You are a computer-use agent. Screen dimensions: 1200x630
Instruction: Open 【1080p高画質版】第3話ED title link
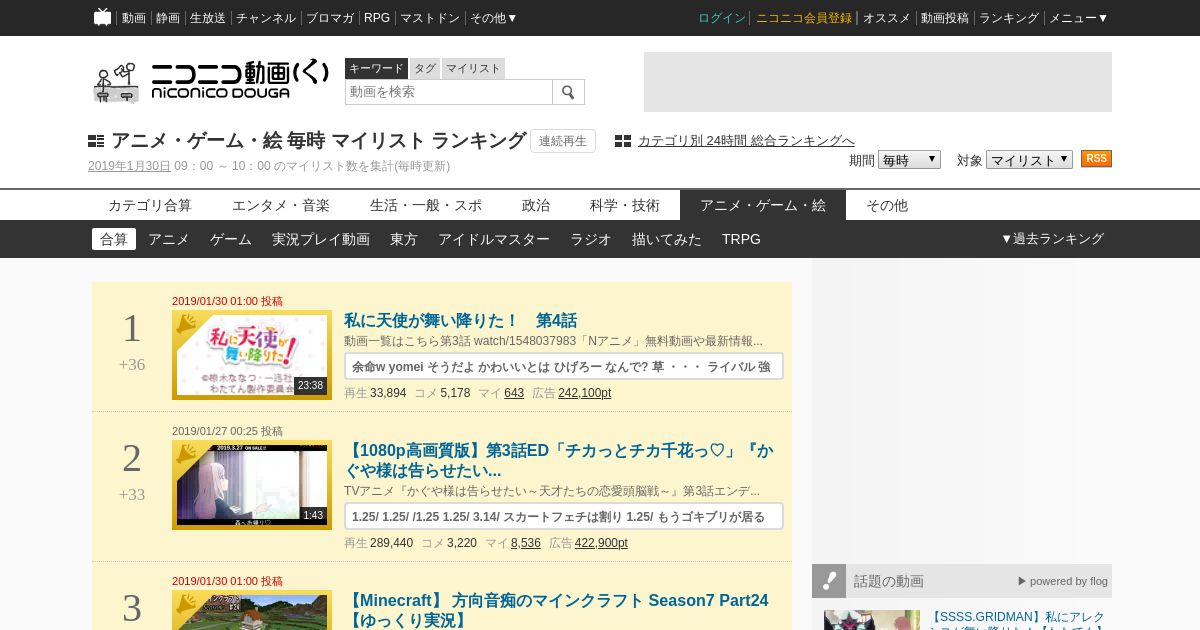[558, 460]
